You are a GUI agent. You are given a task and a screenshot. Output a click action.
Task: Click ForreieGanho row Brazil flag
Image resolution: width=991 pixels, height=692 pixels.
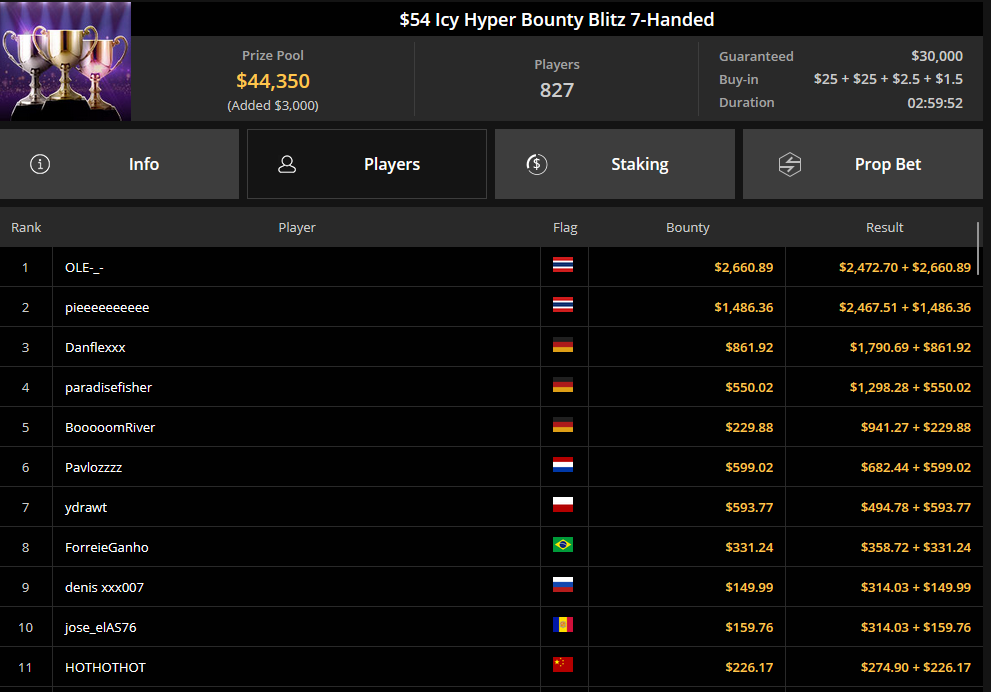[562, 545]
